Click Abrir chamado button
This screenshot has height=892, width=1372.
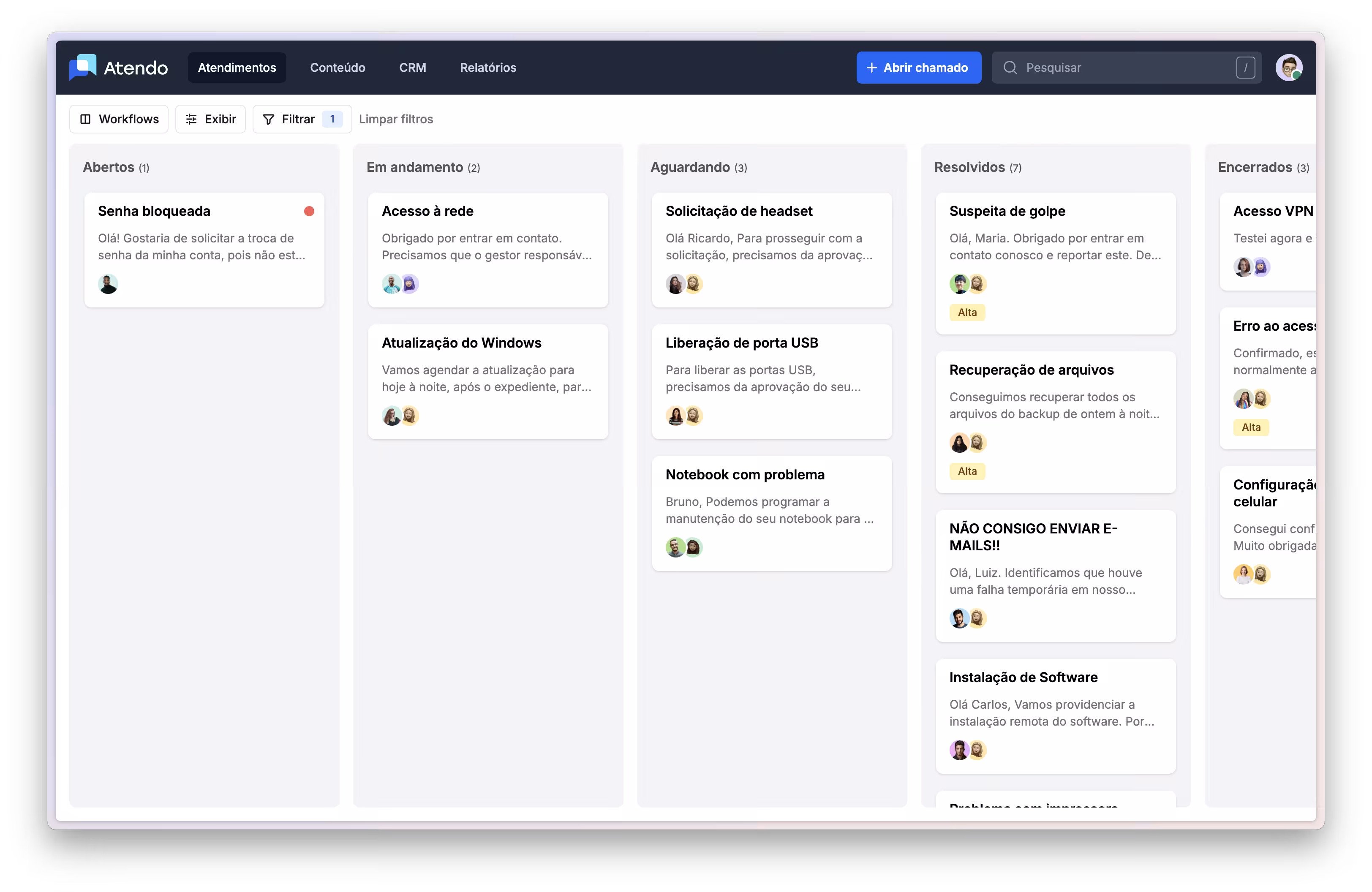click(x=918, y=68)
